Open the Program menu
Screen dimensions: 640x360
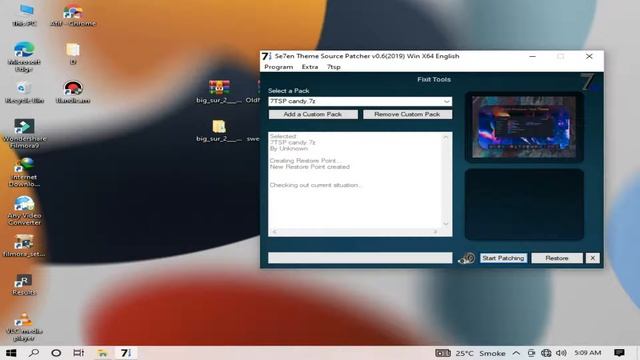tap(279, 67)
